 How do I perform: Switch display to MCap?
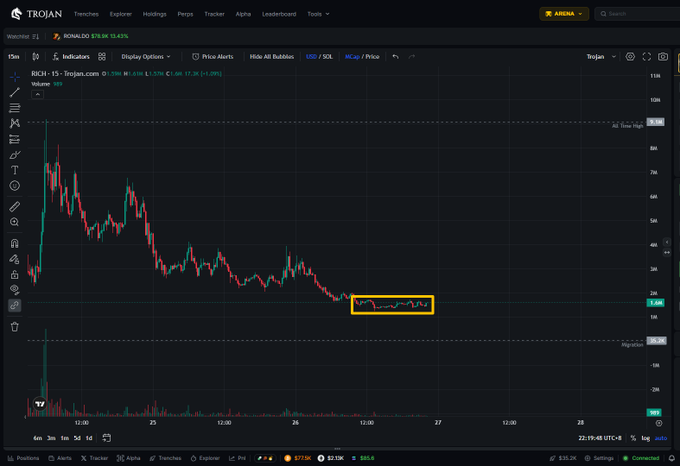352,57
